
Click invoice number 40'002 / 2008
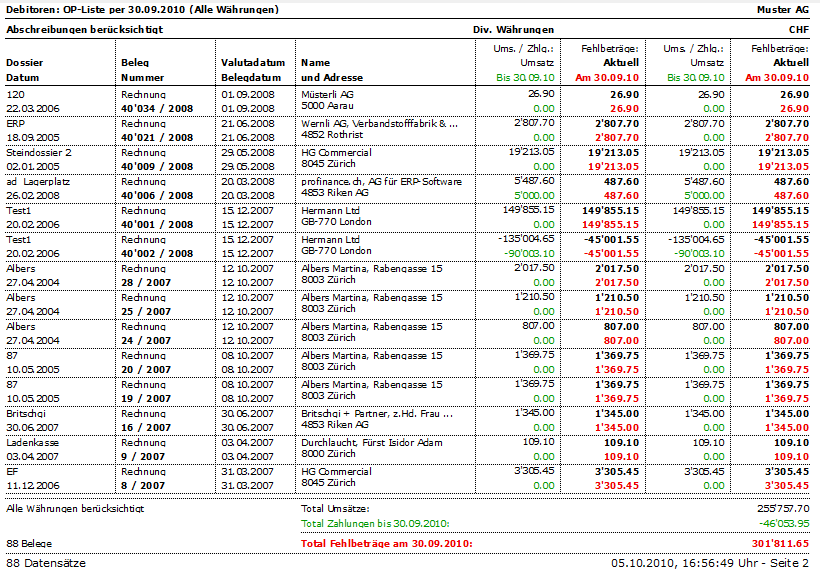point(157,254)
